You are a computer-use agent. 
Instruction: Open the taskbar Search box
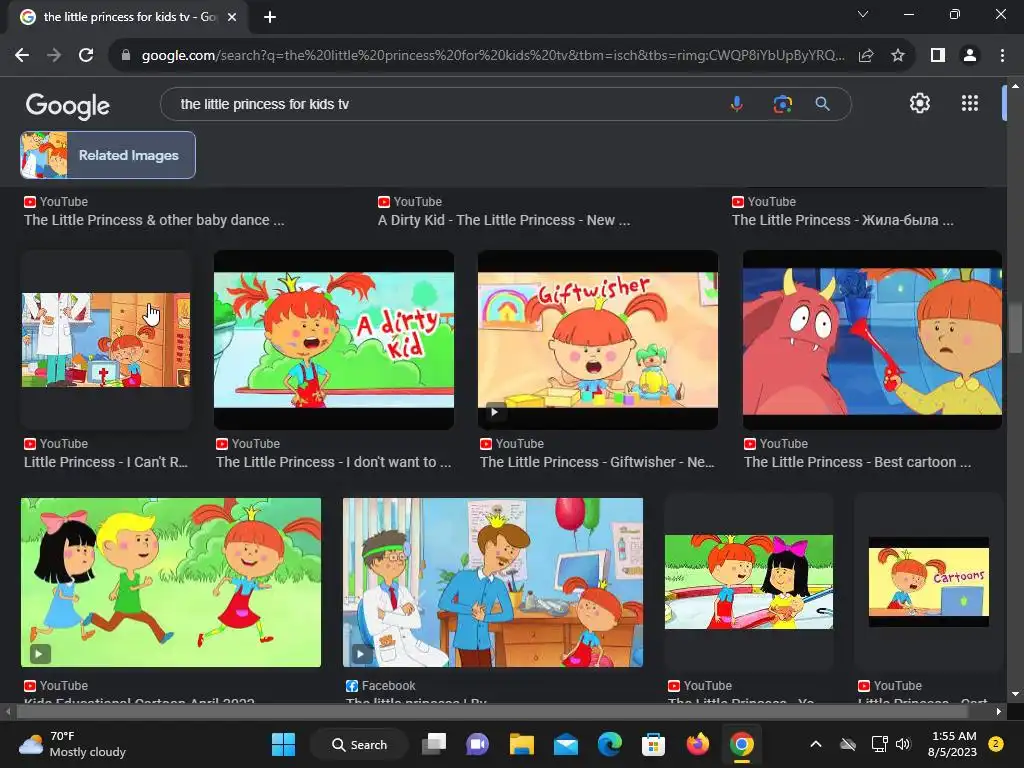tap(359, 744)
